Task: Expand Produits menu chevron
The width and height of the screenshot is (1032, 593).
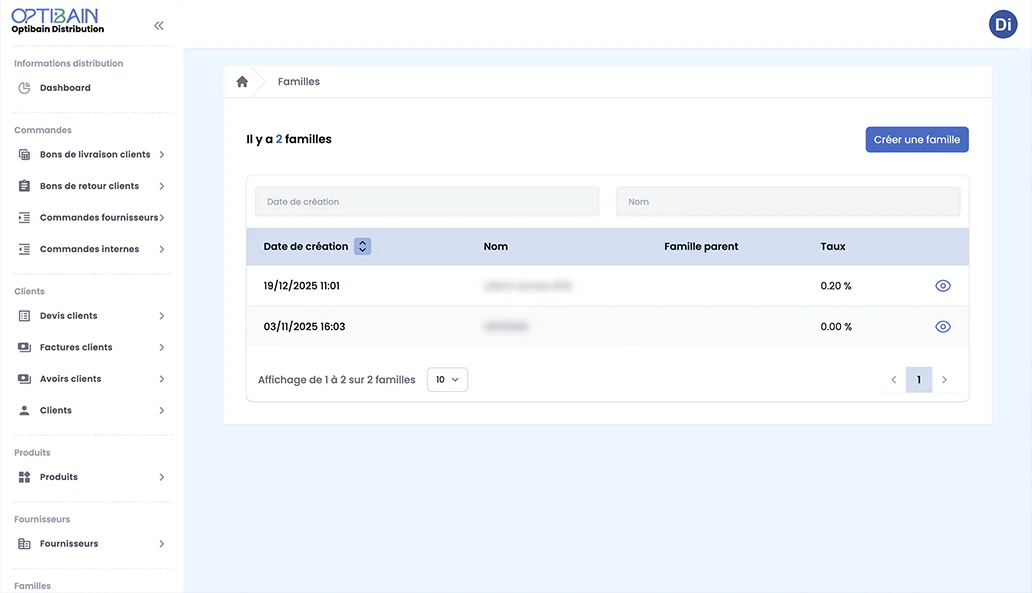Action: pyautogui.click(x=162, y=477)
